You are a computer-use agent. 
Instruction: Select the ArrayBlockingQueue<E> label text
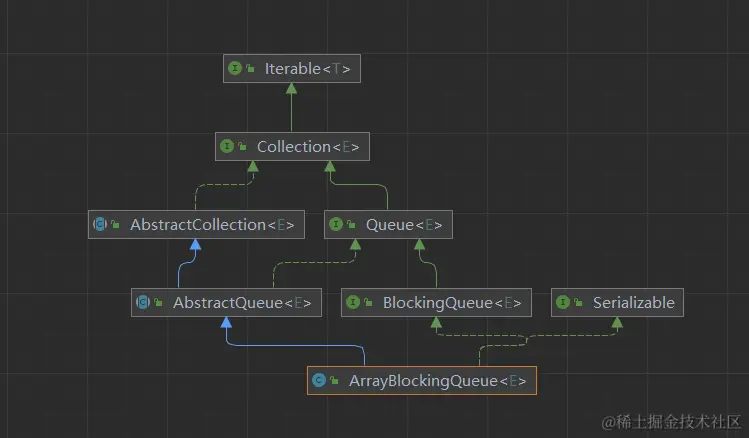point(438,381)
